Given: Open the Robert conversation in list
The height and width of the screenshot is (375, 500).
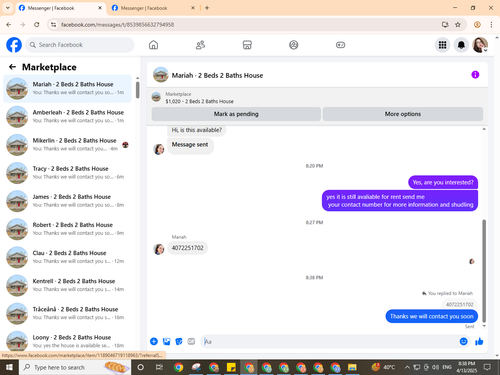Looking at the screenshot, I should point(67,229).
